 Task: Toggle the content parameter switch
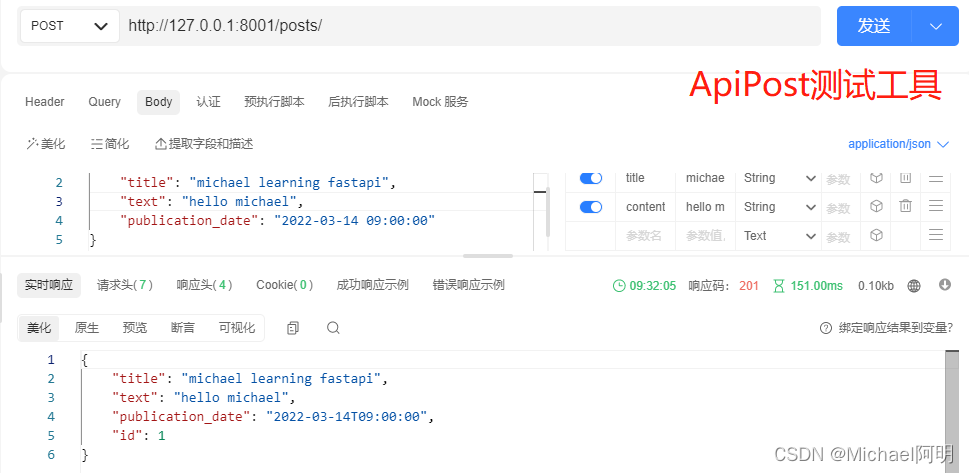[591, 207]
